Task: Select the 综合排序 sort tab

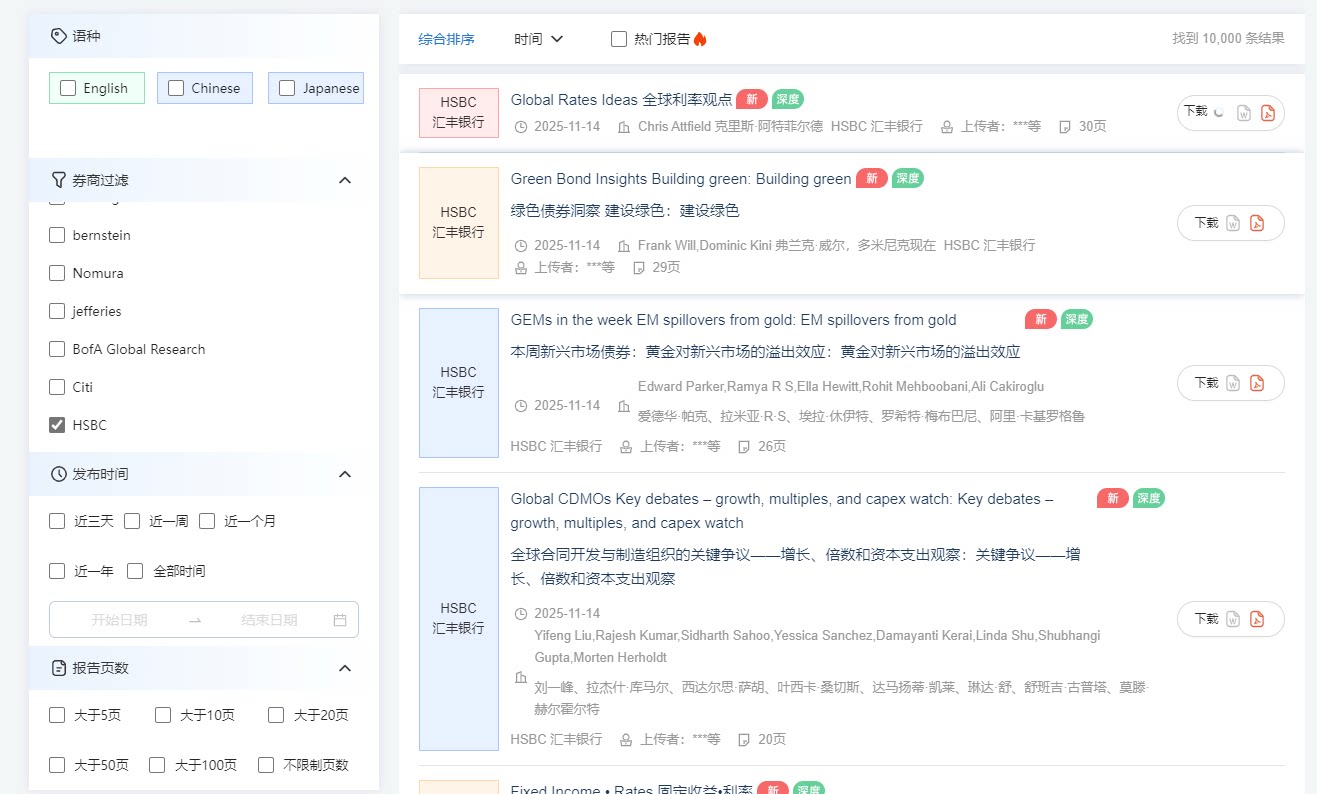Action: [x=447, y=39]
